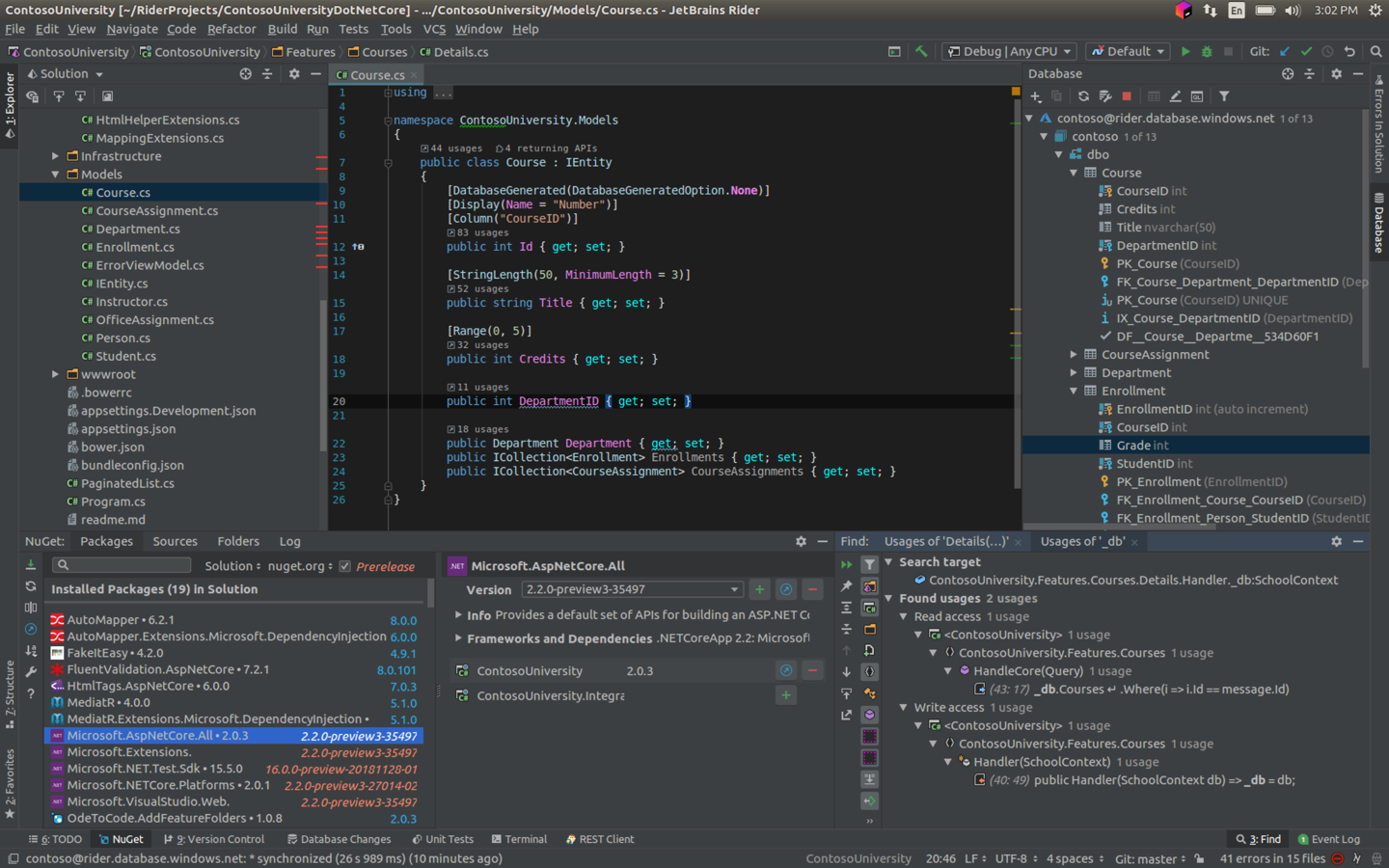
Task: Commit changes with the Git checkmark icon
Action: coord(1304,51)
